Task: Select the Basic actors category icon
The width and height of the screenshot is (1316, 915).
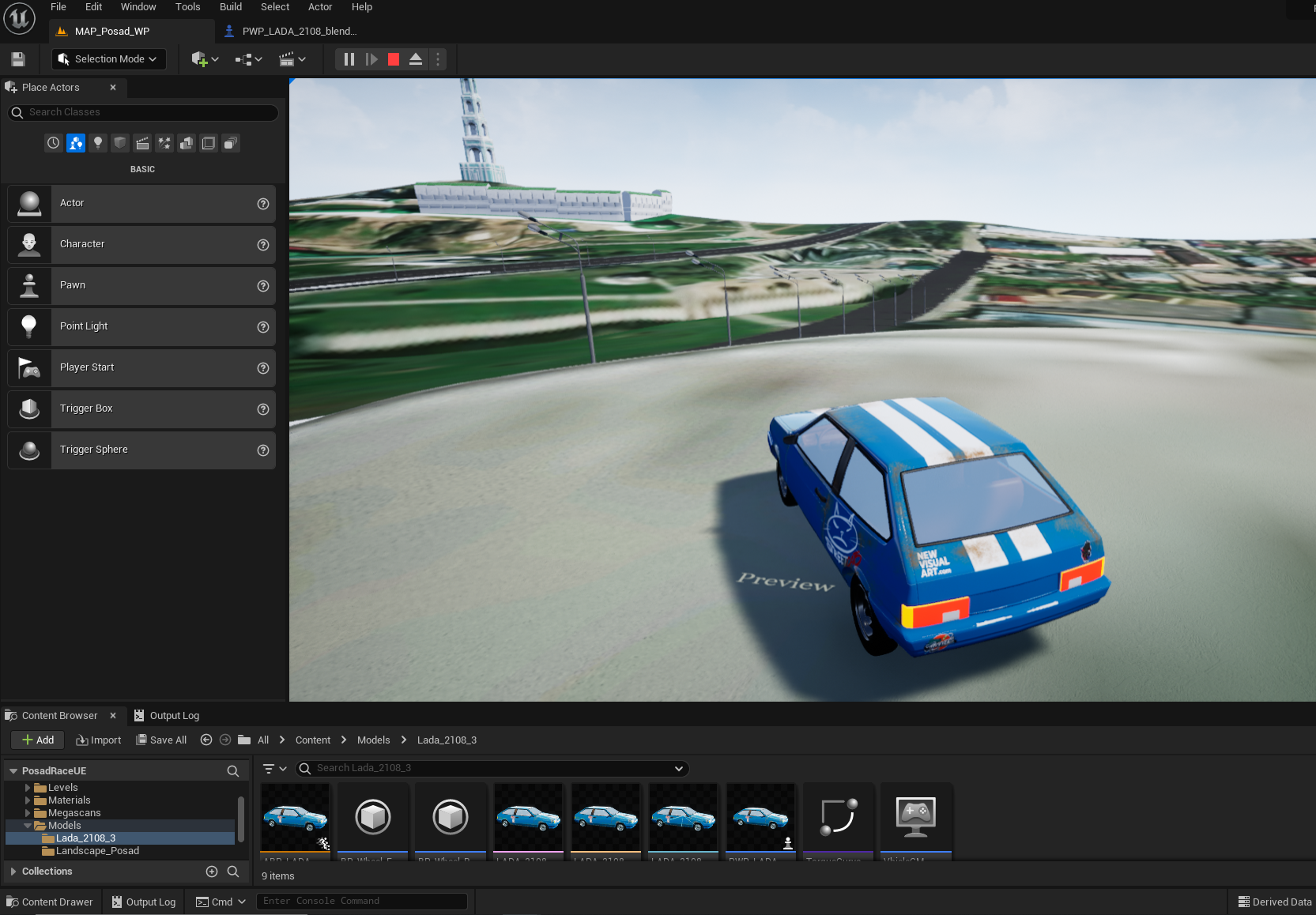Action: tap(76, 143)
